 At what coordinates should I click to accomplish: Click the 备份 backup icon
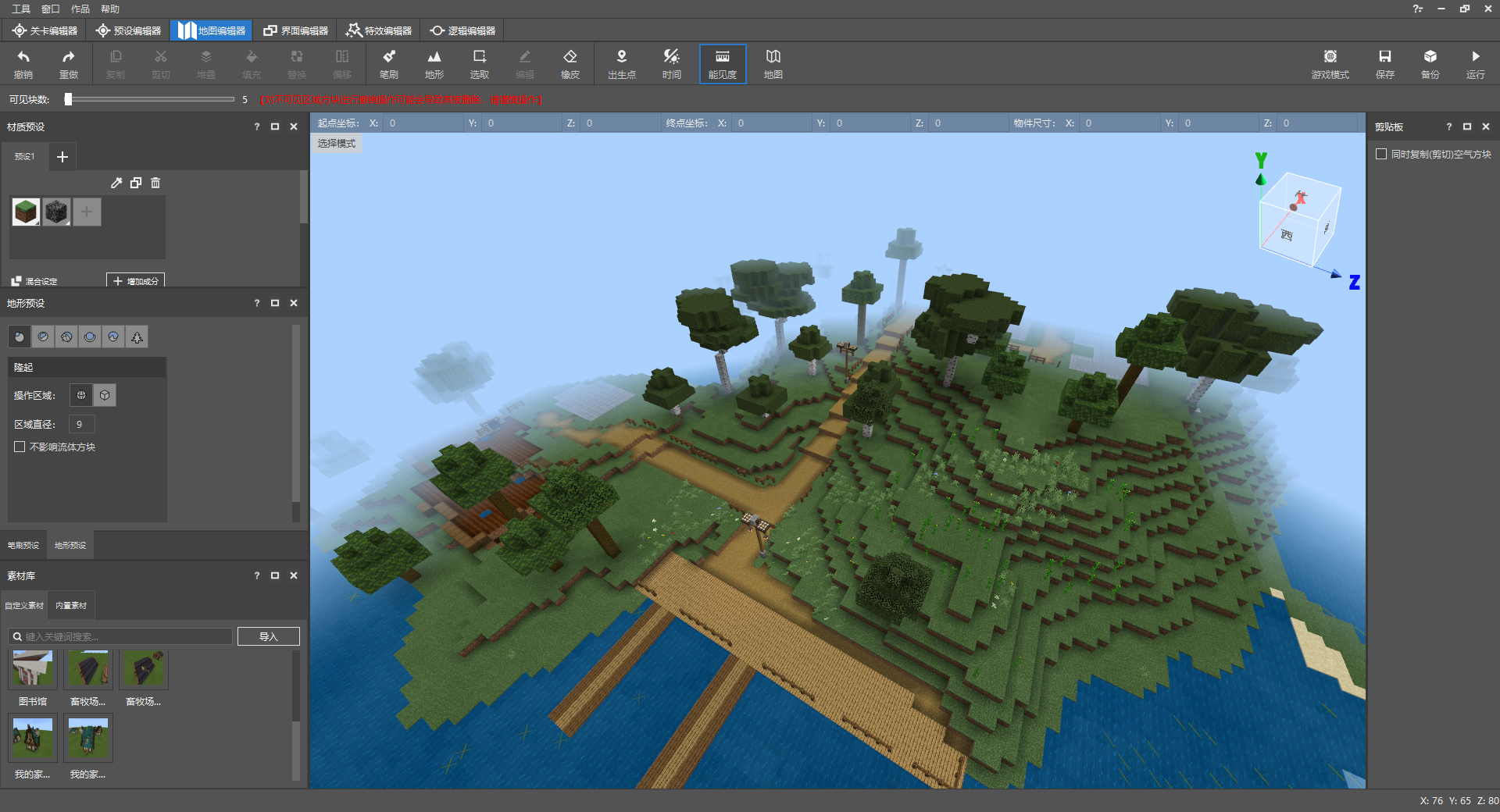coord(1430,64)
